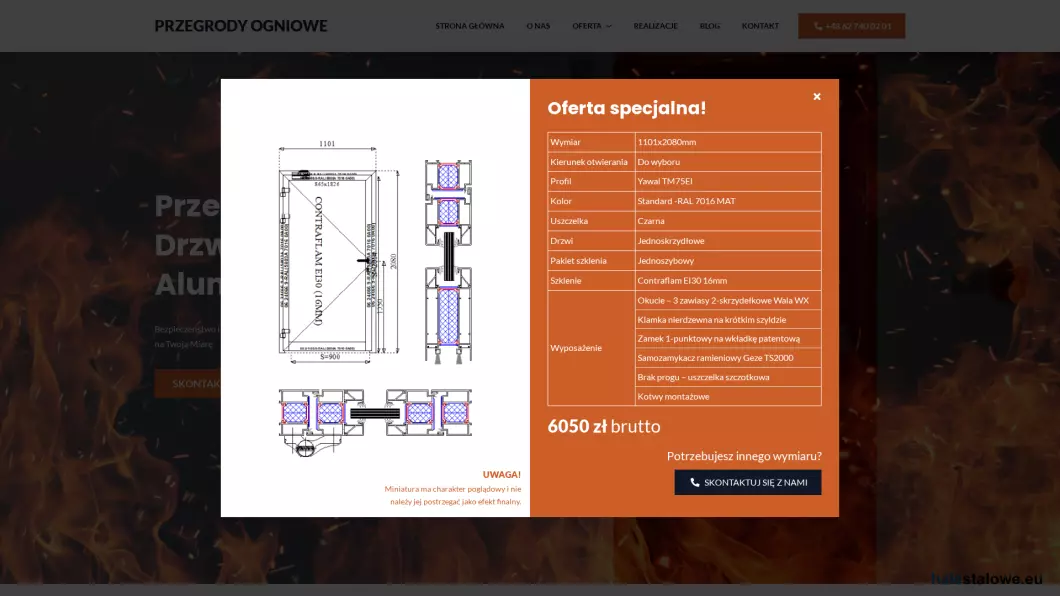This screenshot has height=596, width=1060.
Task: Select the 'Wyposażenie' row label
Action: [x=576, y=348]
